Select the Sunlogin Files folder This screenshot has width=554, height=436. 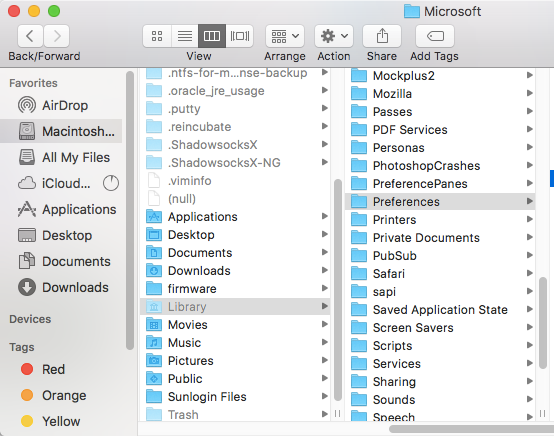click(x=235, y=397)
